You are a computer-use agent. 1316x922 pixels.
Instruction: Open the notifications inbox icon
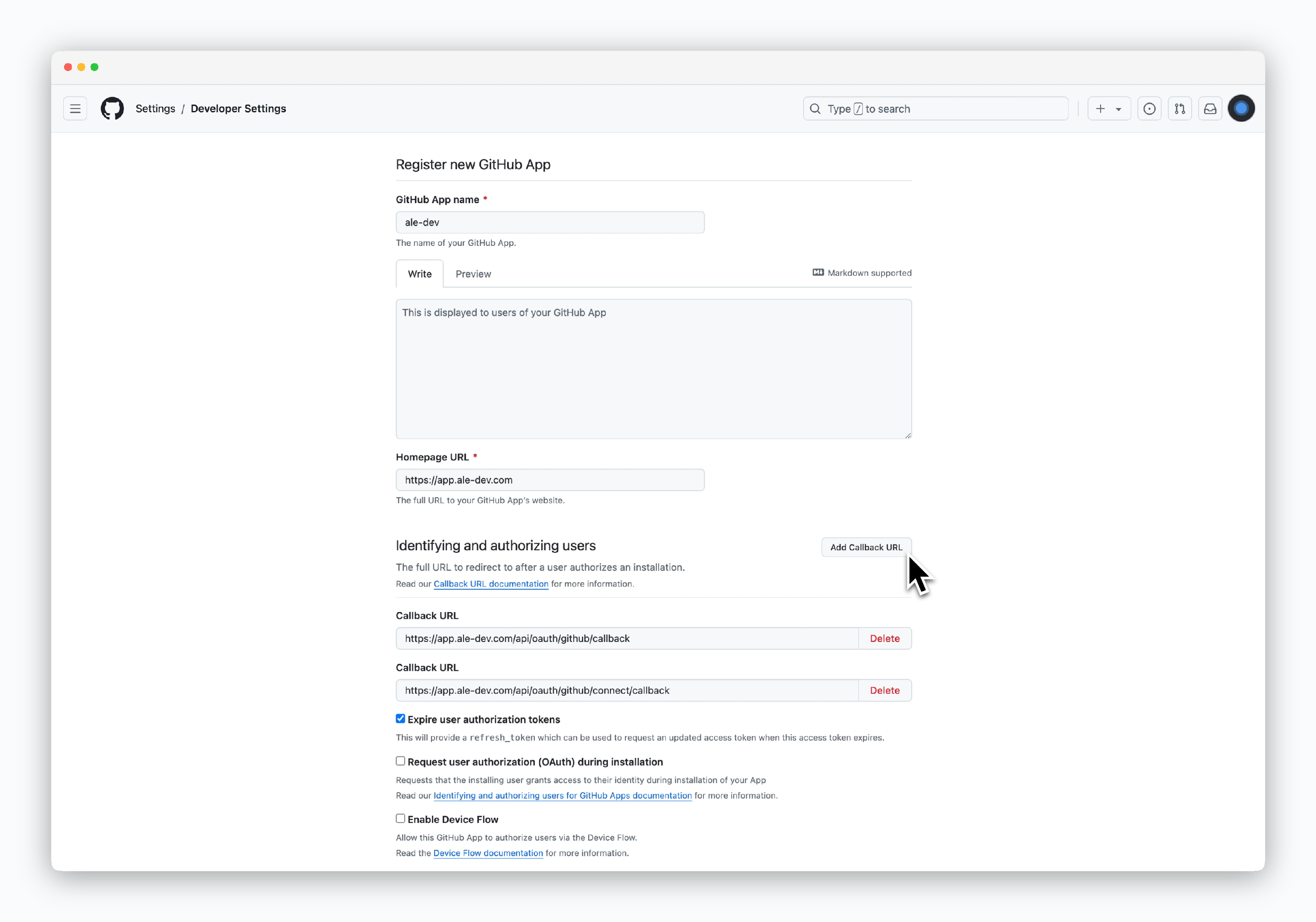pos(1210,109)
